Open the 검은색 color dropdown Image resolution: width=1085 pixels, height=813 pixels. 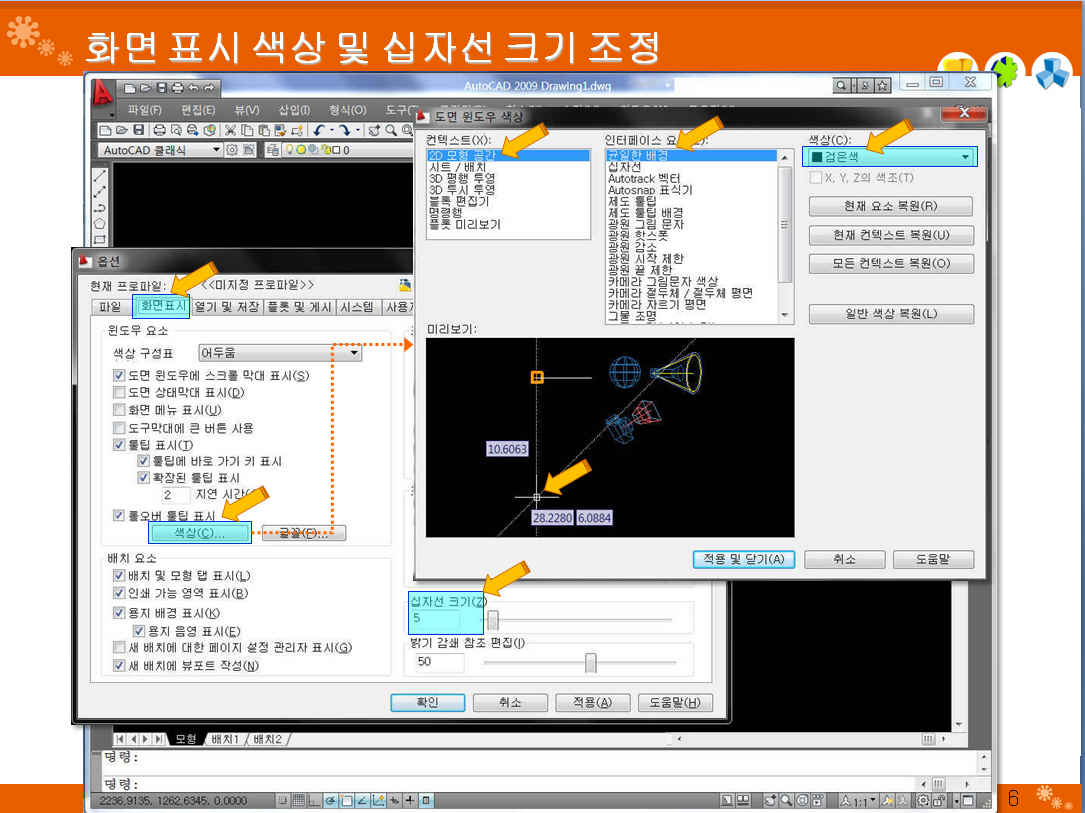965,157
